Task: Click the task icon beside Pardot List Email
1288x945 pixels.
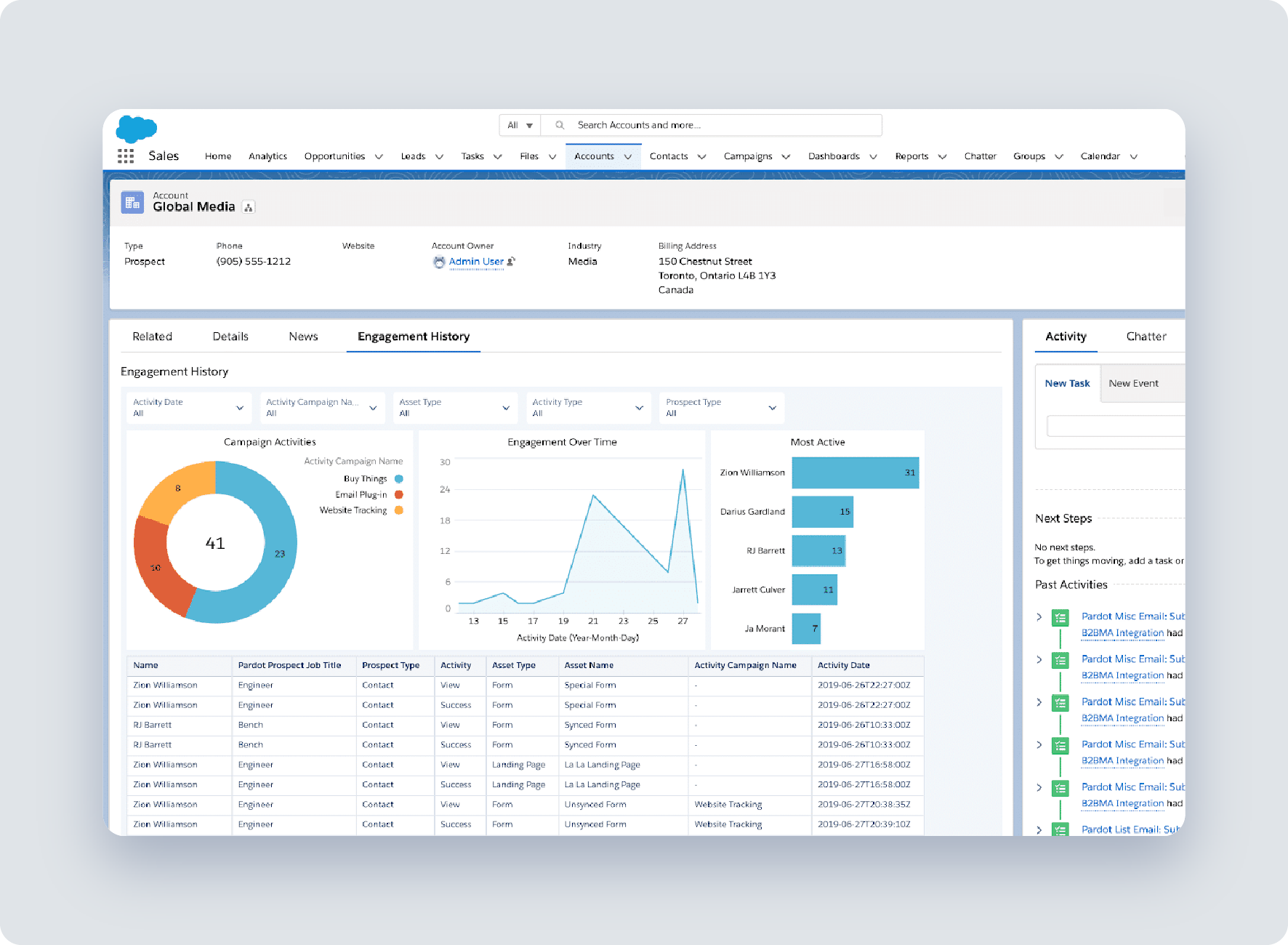Action: 1059,830
